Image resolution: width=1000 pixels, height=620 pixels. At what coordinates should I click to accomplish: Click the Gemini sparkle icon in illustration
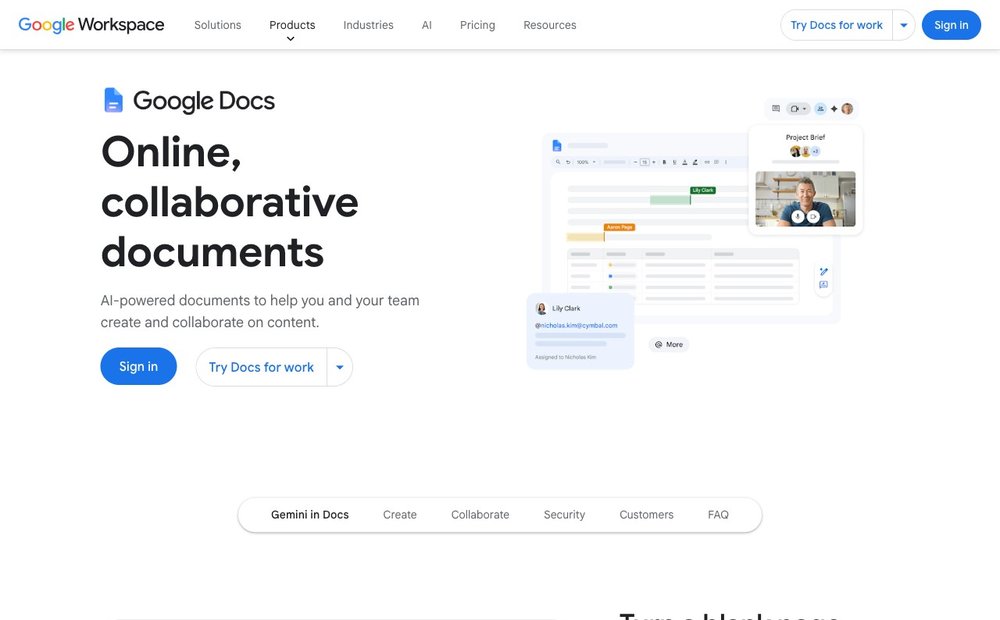coord(834,108)
